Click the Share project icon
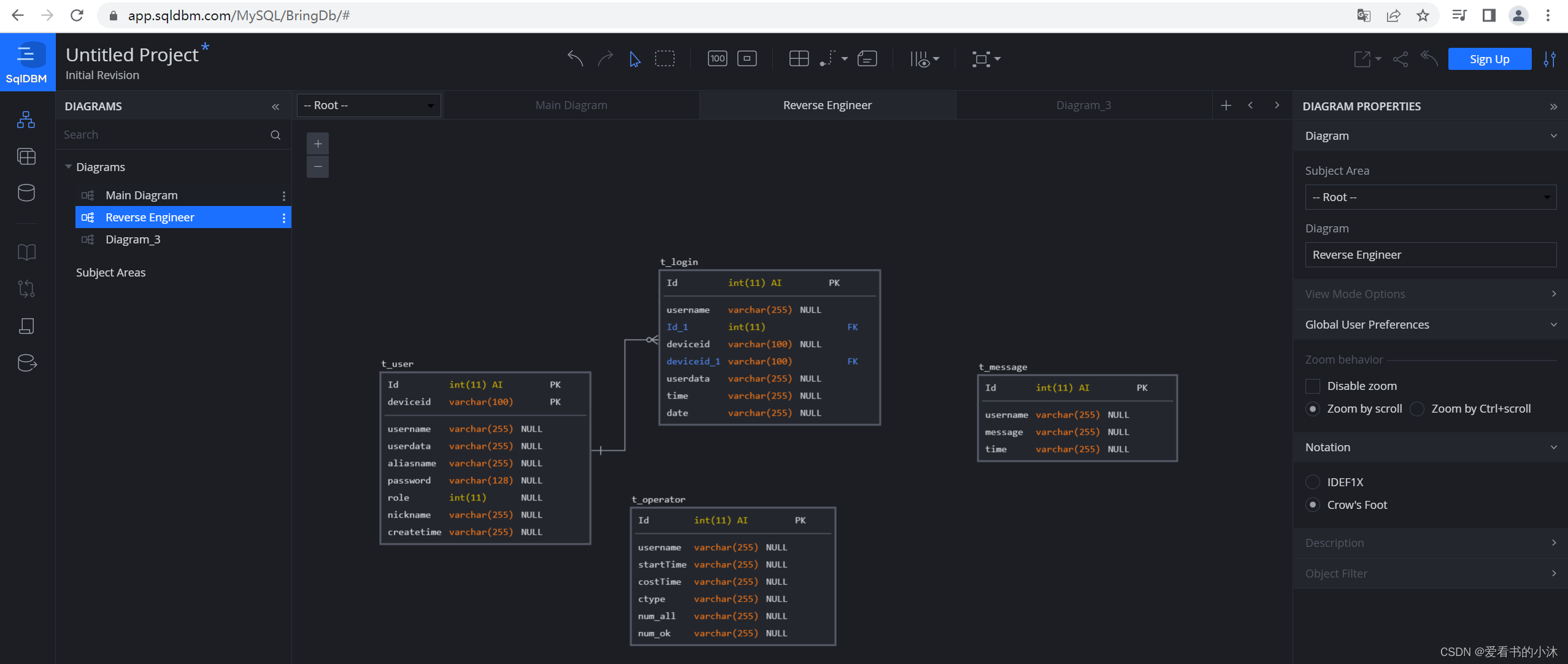The width and height of the screenshot is (1568, 664). coord(1401,59)
